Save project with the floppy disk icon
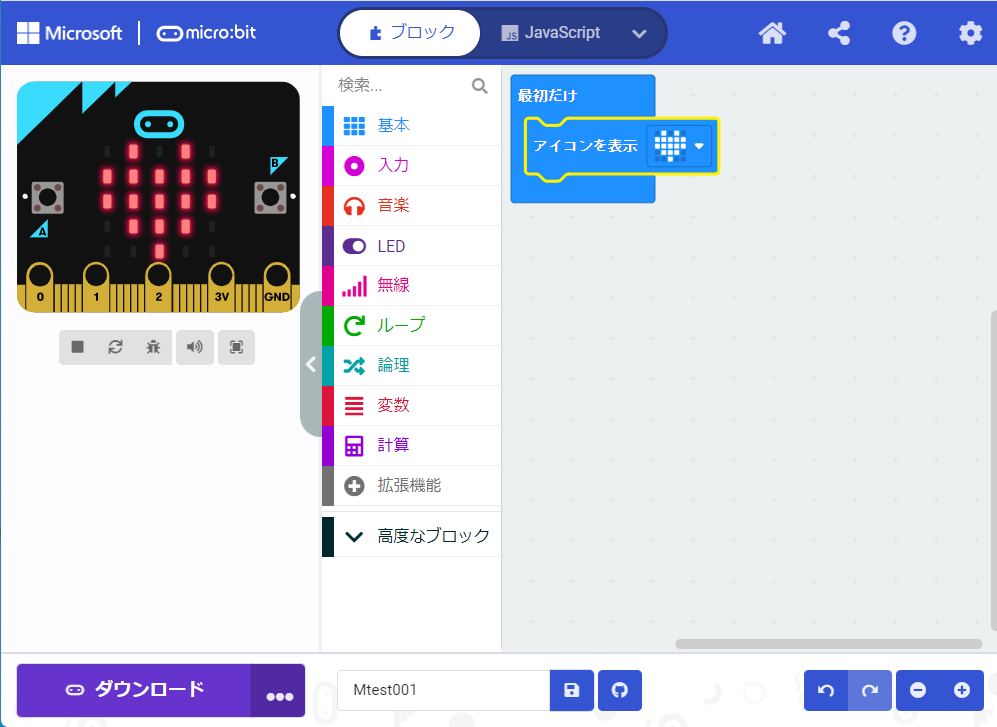Viewport: 997px width, 727px height. click(572, 690)
